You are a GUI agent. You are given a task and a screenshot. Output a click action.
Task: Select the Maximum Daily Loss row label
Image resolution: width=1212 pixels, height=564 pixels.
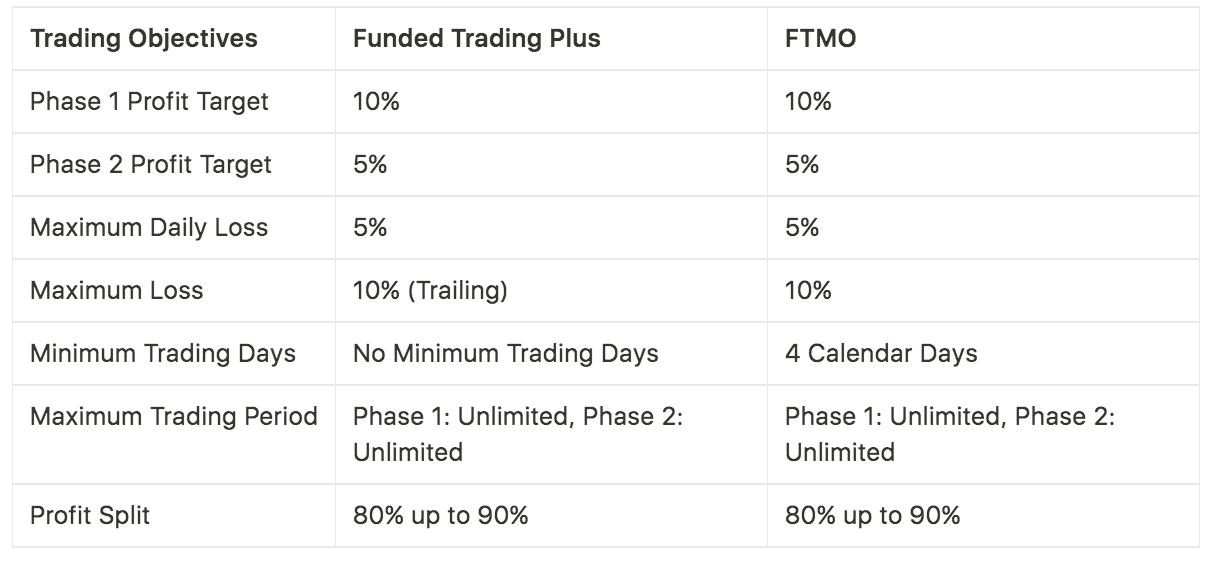[149, 228]
